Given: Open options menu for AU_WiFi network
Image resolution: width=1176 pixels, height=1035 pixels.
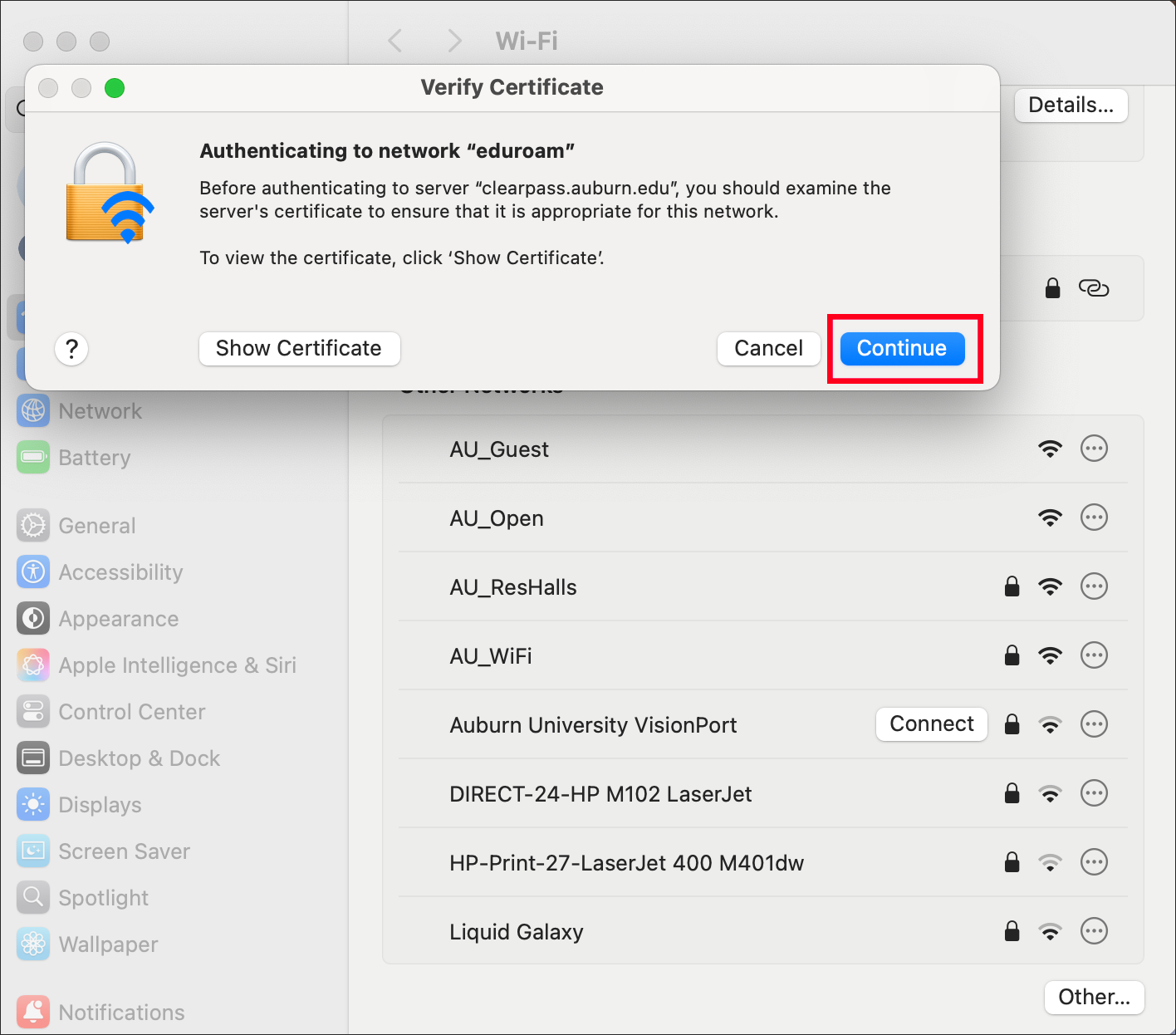Looking at the screenshot, I should (x=1094, y=655).
